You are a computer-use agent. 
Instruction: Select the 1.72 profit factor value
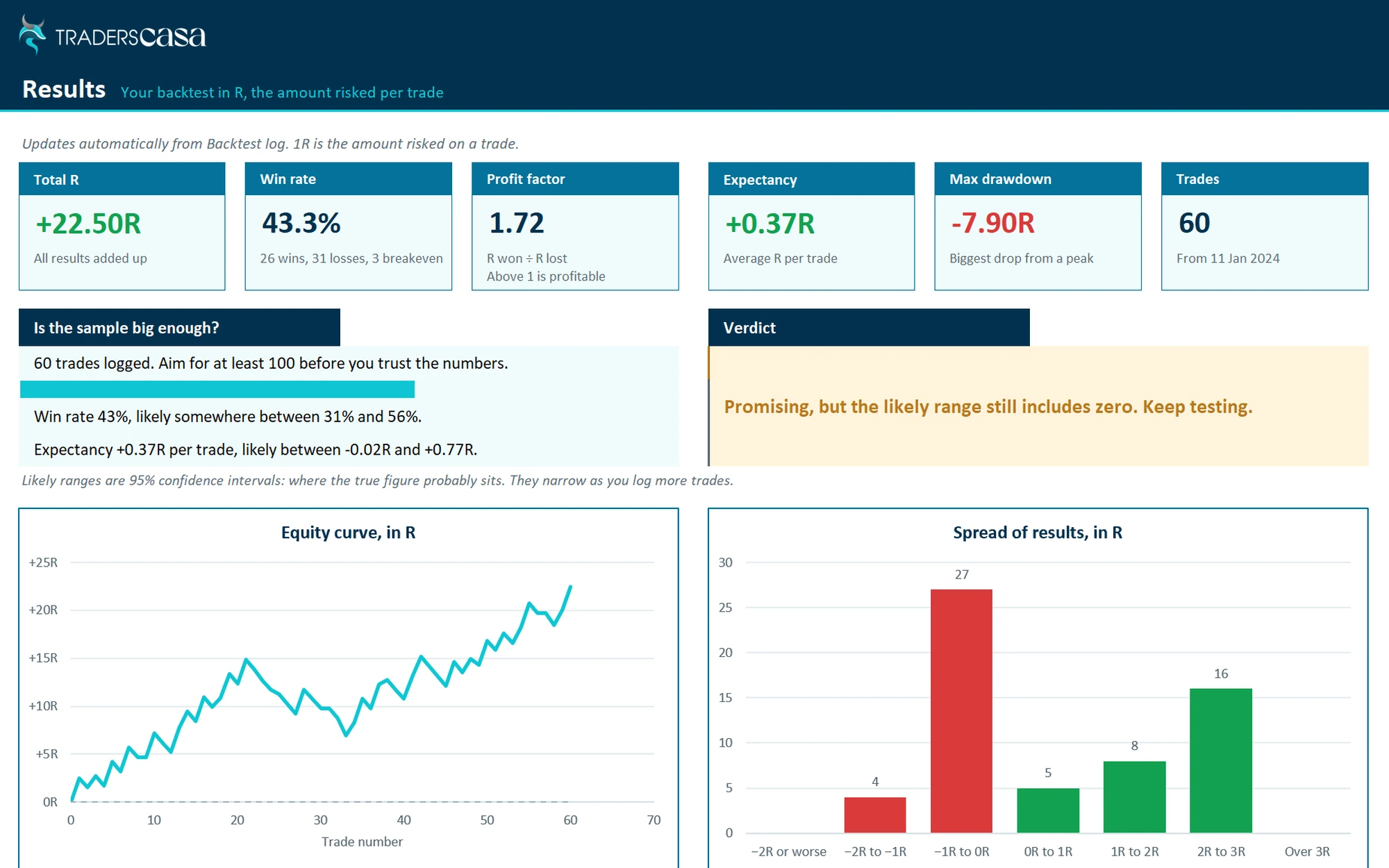pyautogui.click(x=517, y=223)
